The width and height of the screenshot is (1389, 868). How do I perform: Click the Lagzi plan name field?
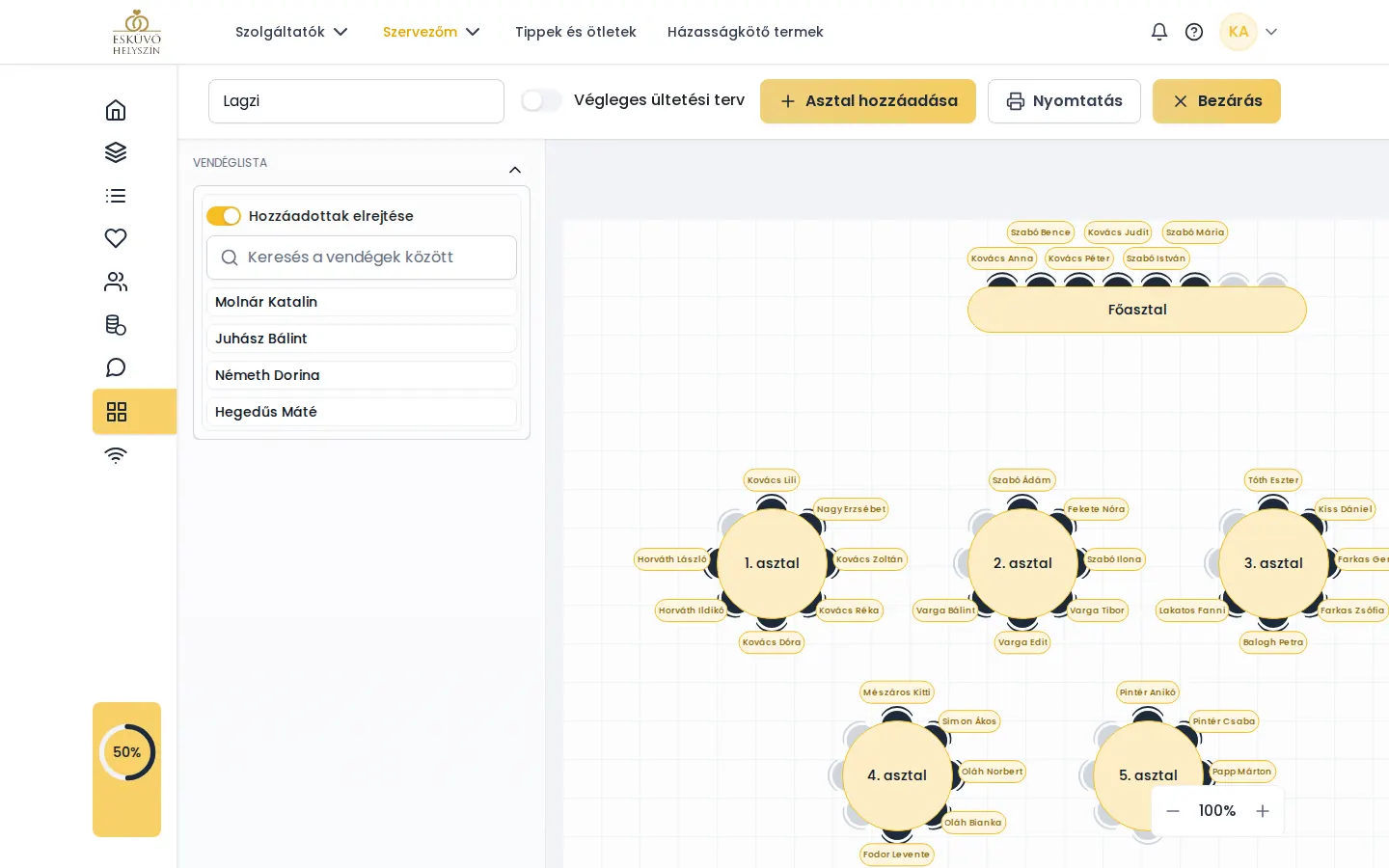356,101
